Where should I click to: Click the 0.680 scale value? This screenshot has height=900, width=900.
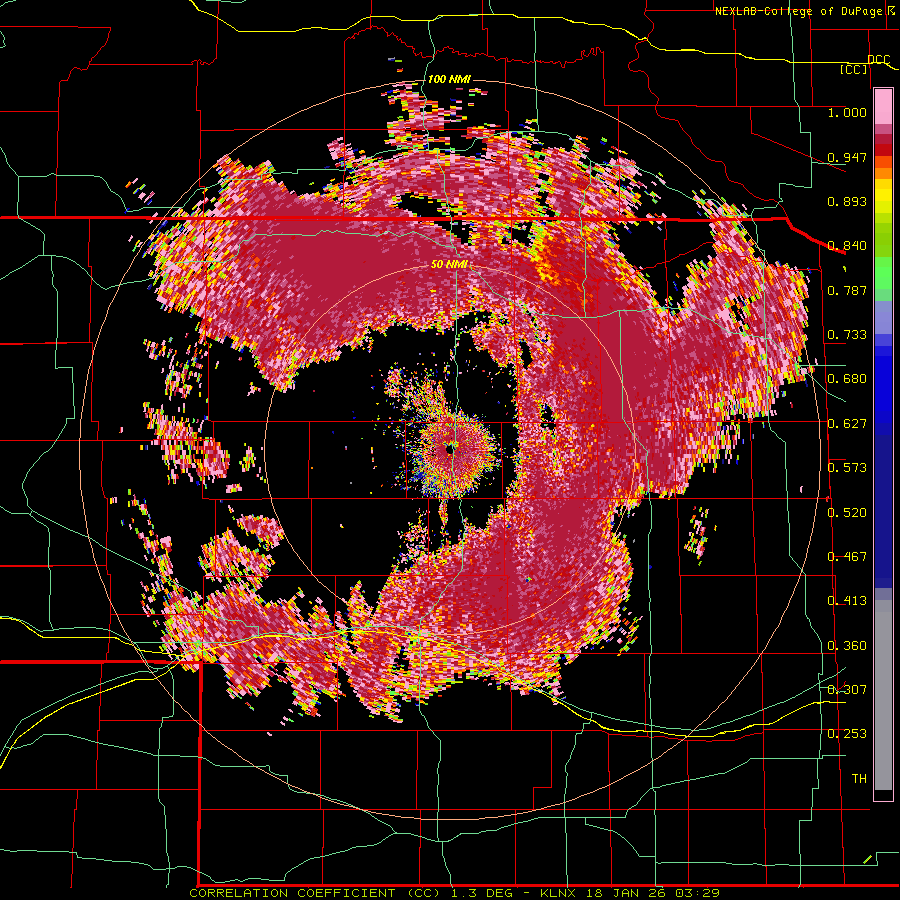[x=847, y=379]
